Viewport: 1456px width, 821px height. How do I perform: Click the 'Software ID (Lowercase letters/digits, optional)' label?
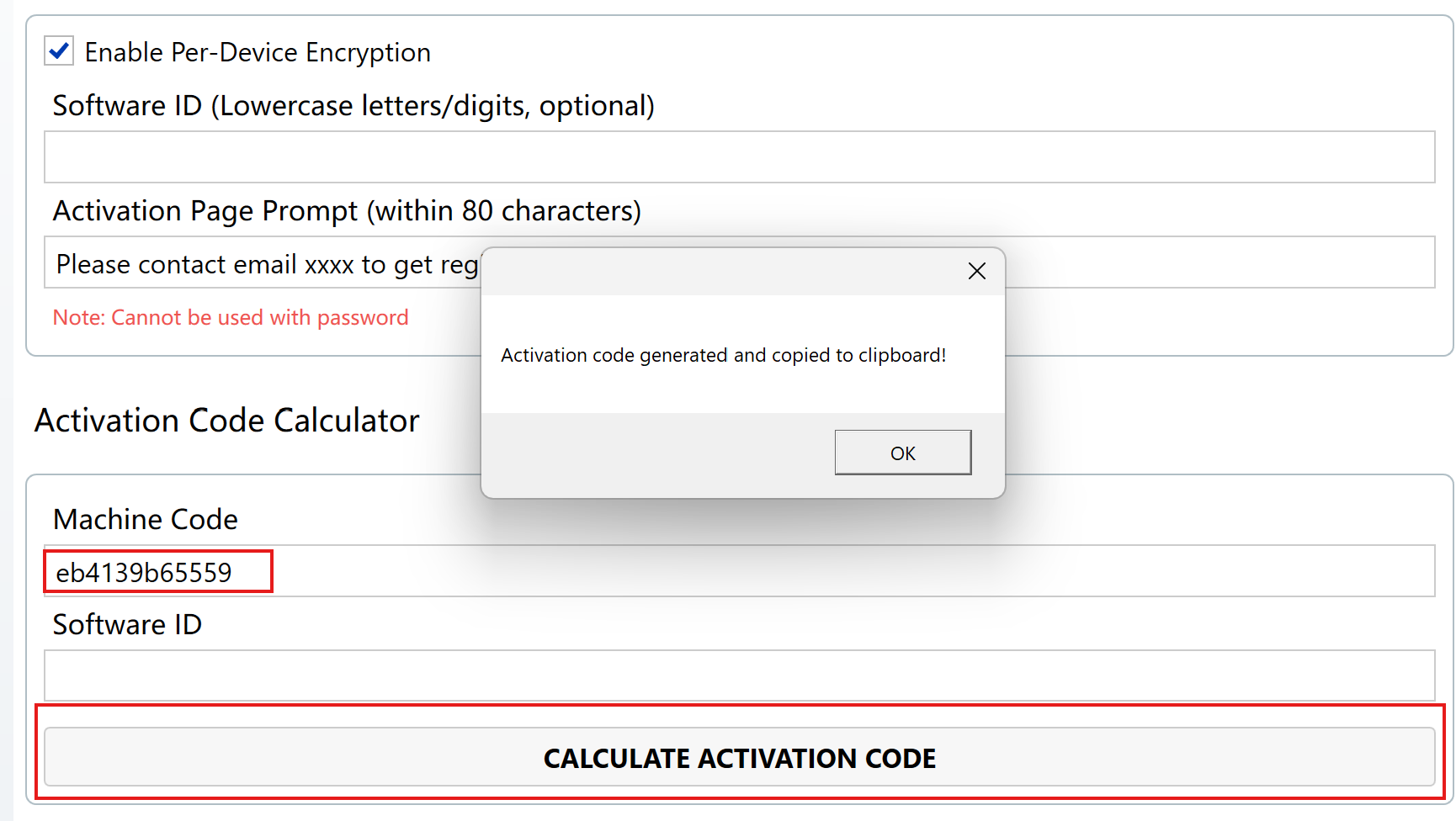tap(353, 106)
